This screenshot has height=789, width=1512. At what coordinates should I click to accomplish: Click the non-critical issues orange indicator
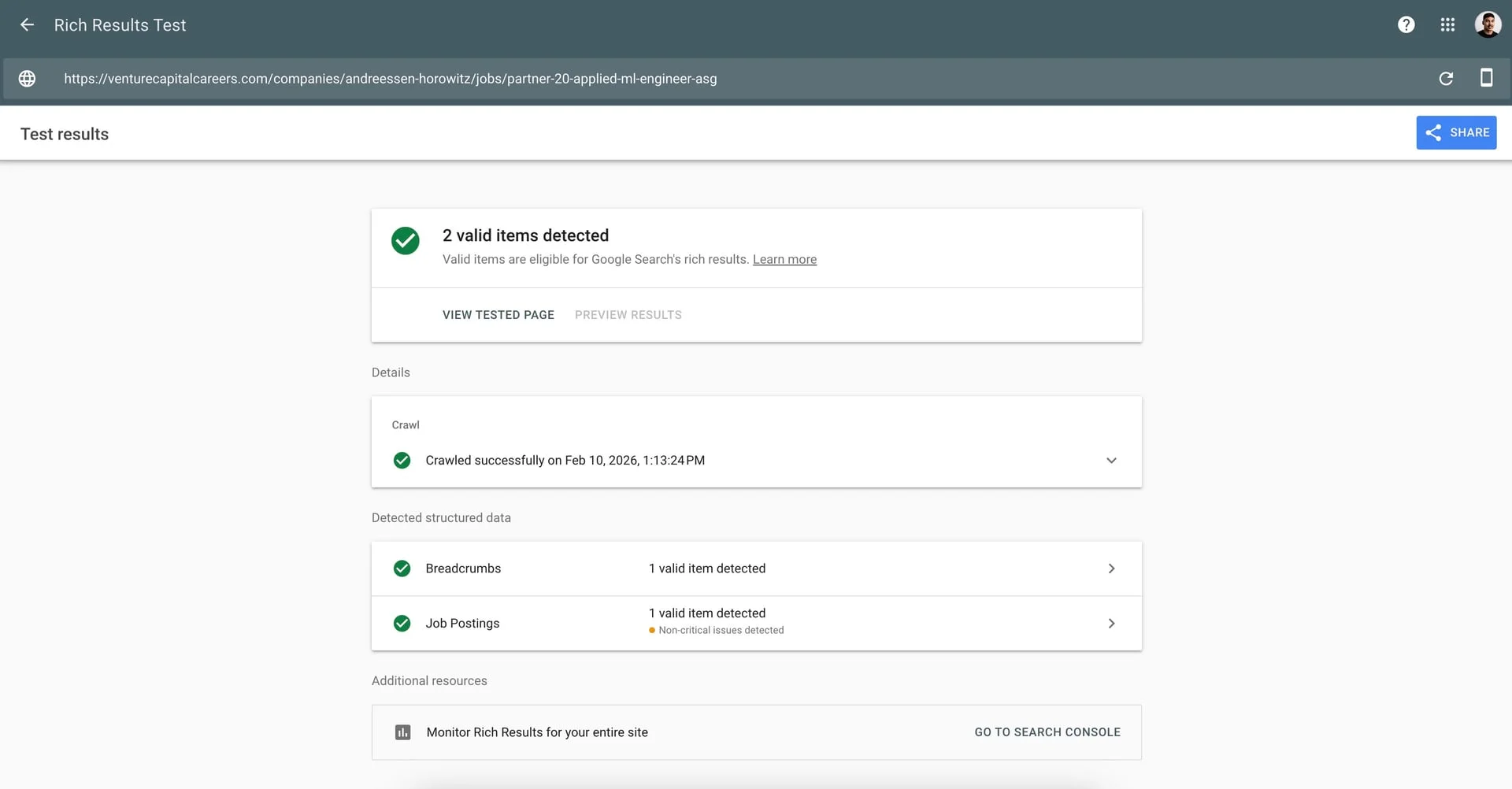point(651,630)
